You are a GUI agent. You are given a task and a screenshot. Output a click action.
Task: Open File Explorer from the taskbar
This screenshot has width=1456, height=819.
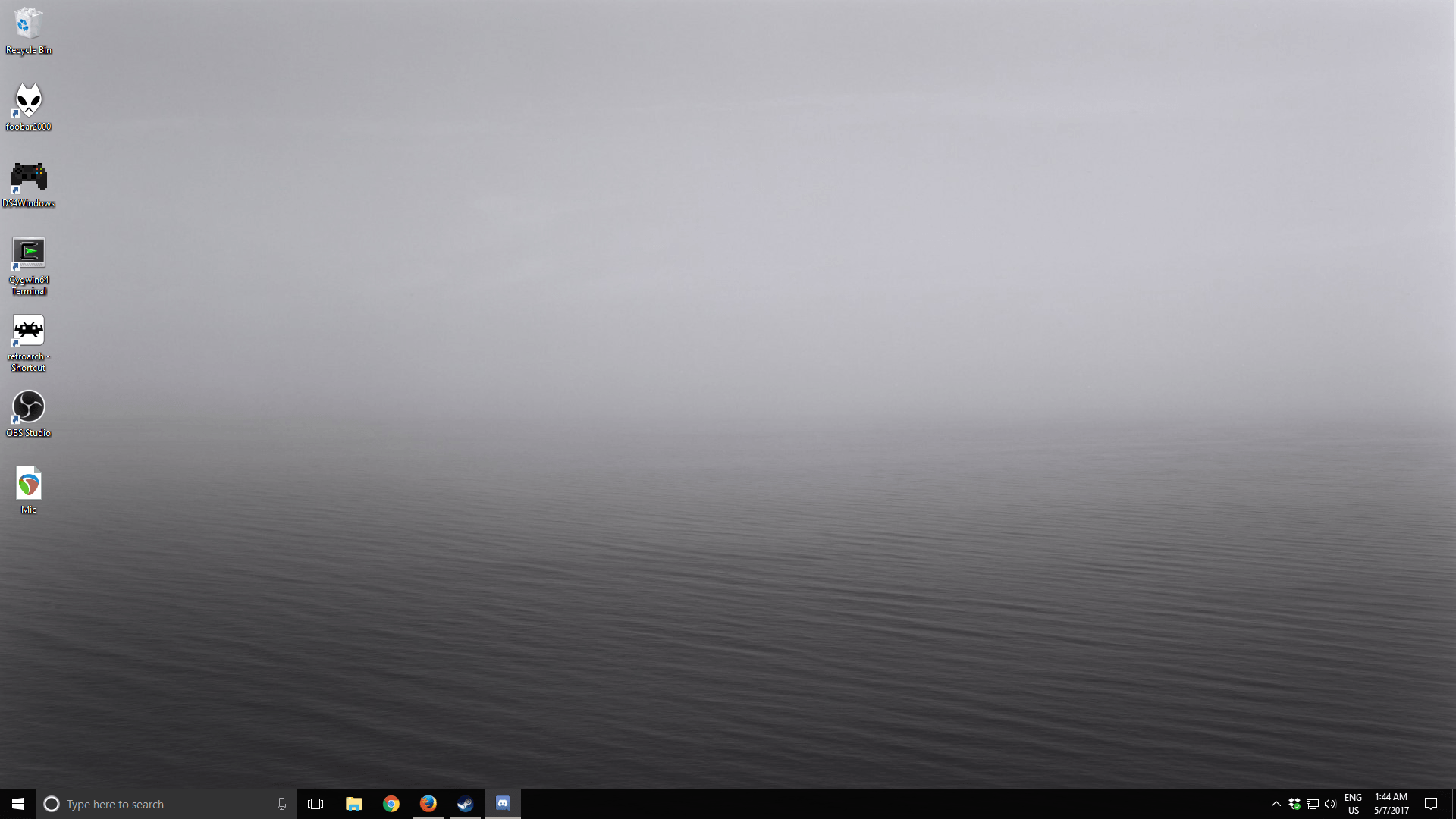click(353, 803)
